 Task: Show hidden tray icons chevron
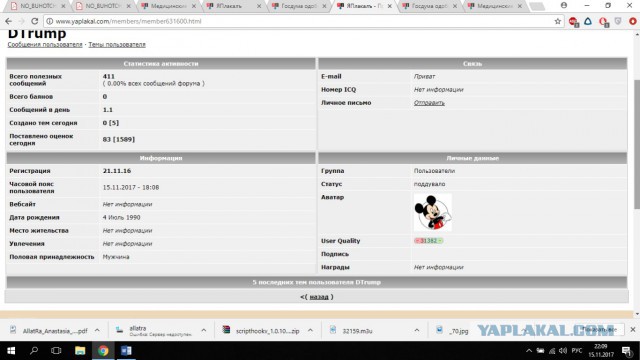point(529,351)
